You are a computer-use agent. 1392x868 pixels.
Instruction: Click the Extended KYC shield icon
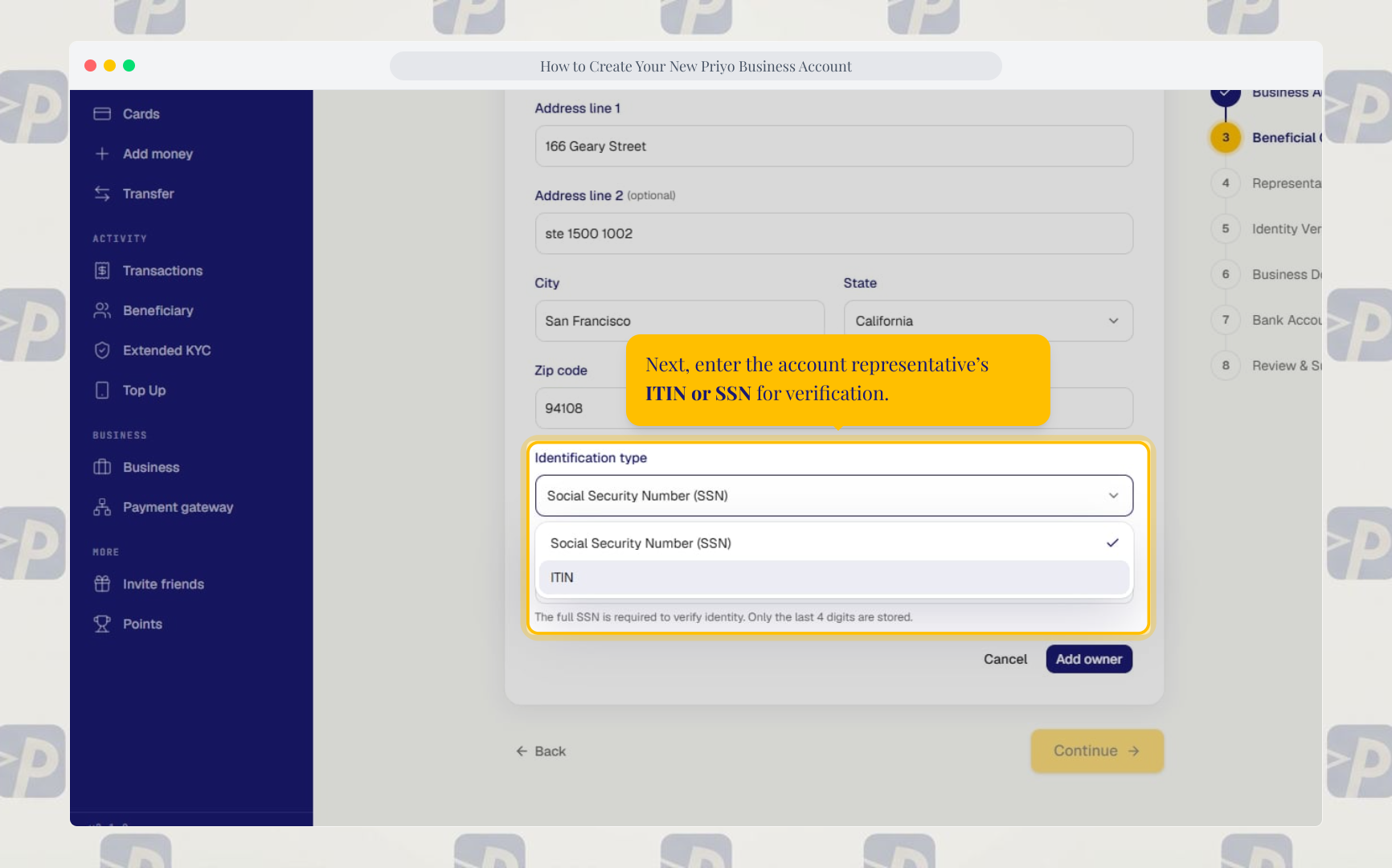(102, 350)
